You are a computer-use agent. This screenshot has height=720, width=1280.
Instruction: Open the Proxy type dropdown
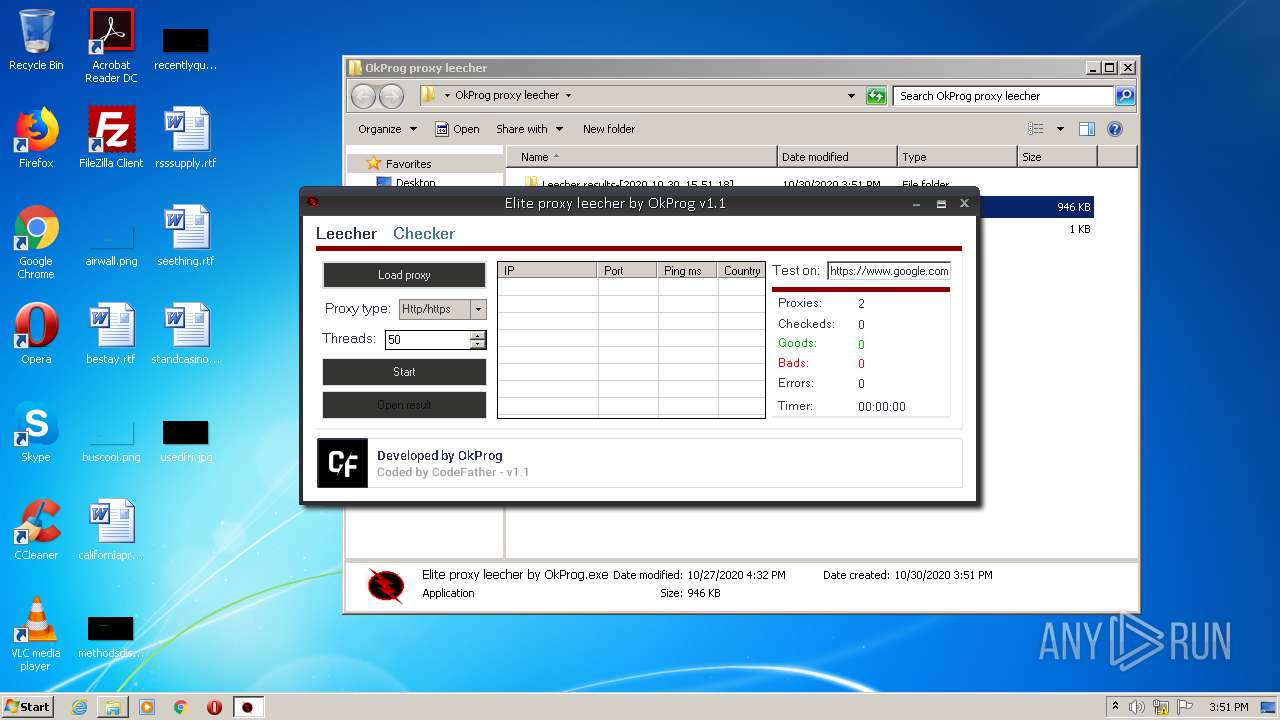click(478, 309)
